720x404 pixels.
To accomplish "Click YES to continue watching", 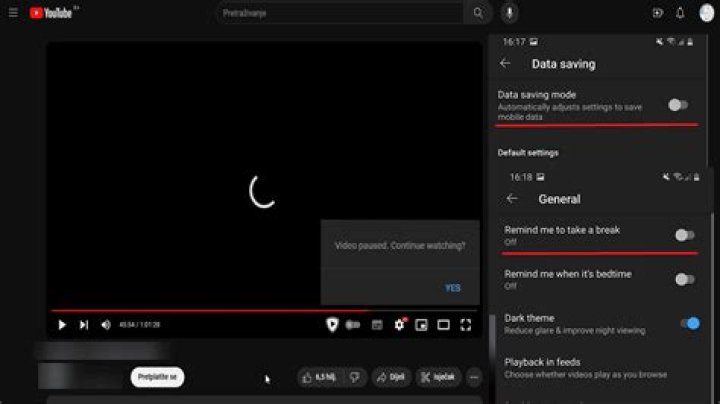I will click(x=453, y=288).
